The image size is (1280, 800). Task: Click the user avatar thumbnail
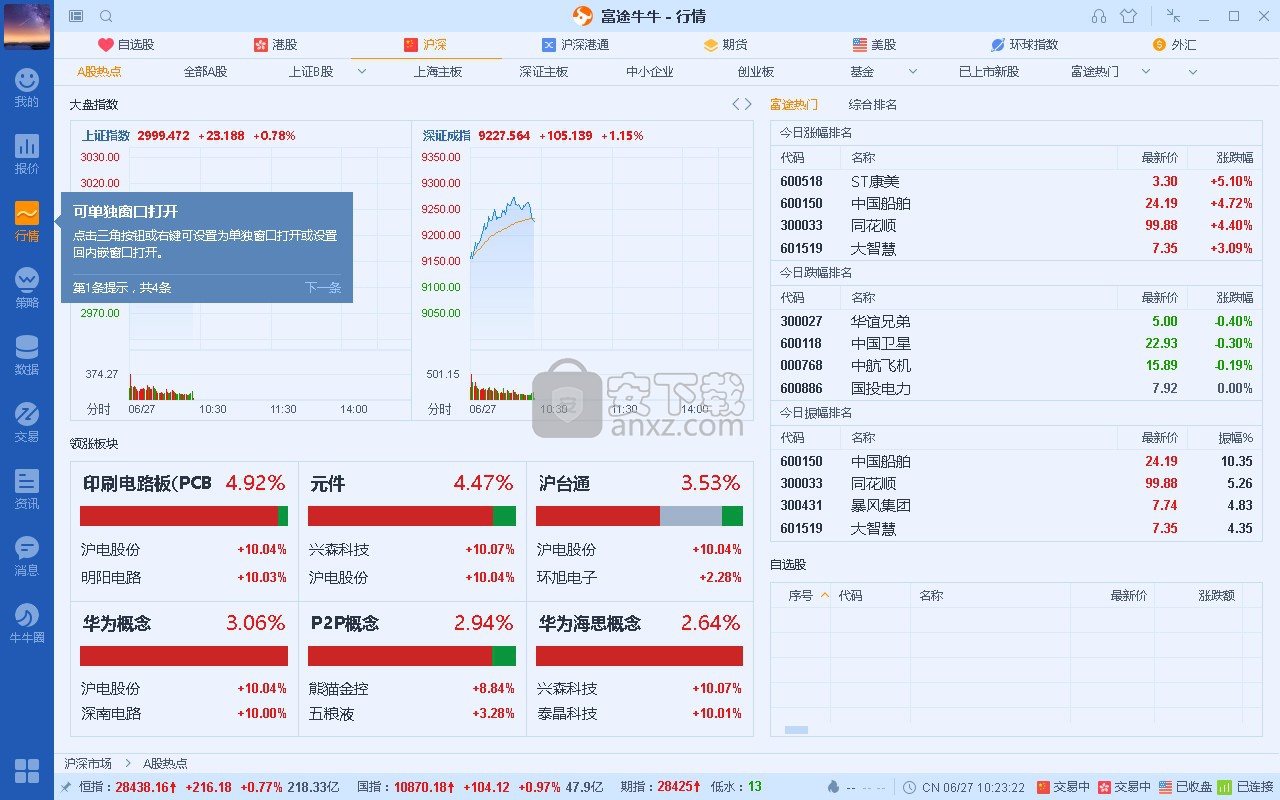pyautogui.click(x=27, y=26)
